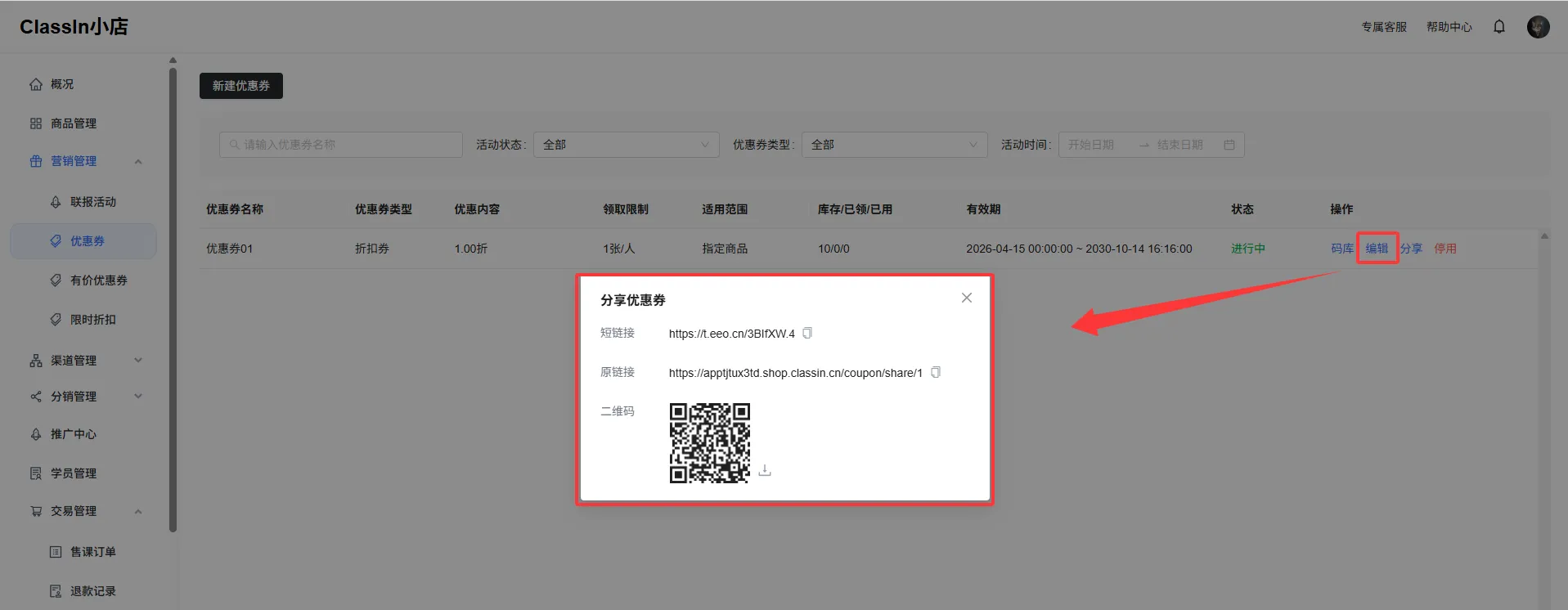Click the calendar icon in date range
This screenshot has height=610, width=1568.
point(1229,145)
